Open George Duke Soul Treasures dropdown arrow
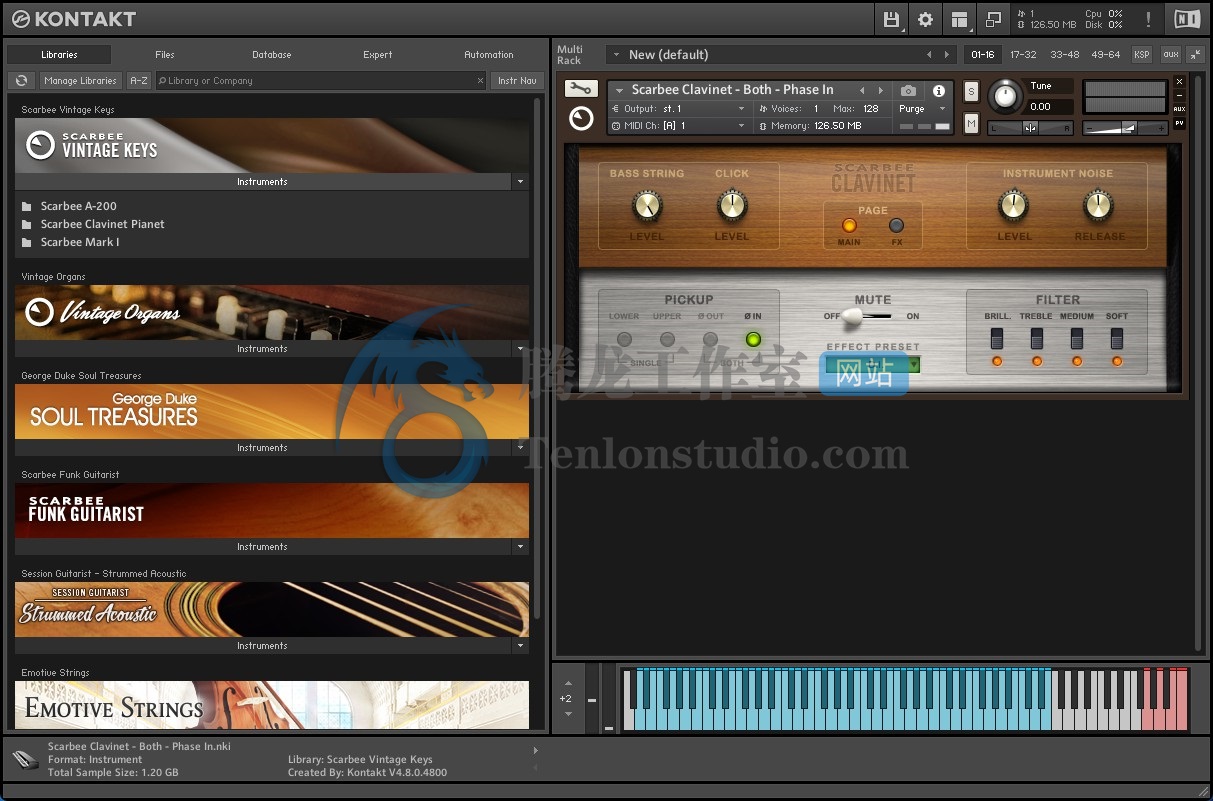1213x801 pixels. coord(519,448)
